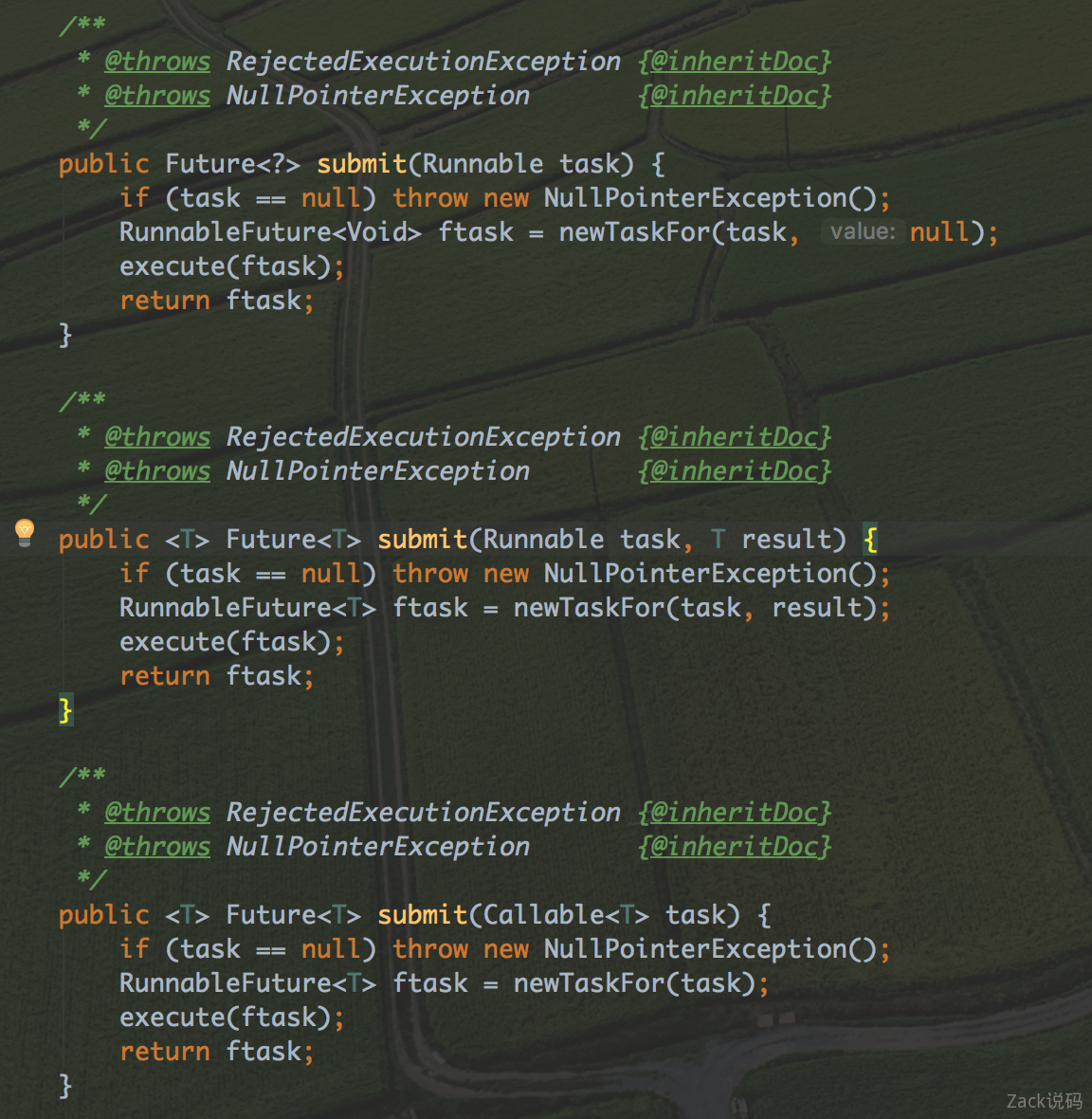Viewport: 1092px width, 1119px height.
Task: Click the "value:" parameter inlay hint
Action: [862, 231]
